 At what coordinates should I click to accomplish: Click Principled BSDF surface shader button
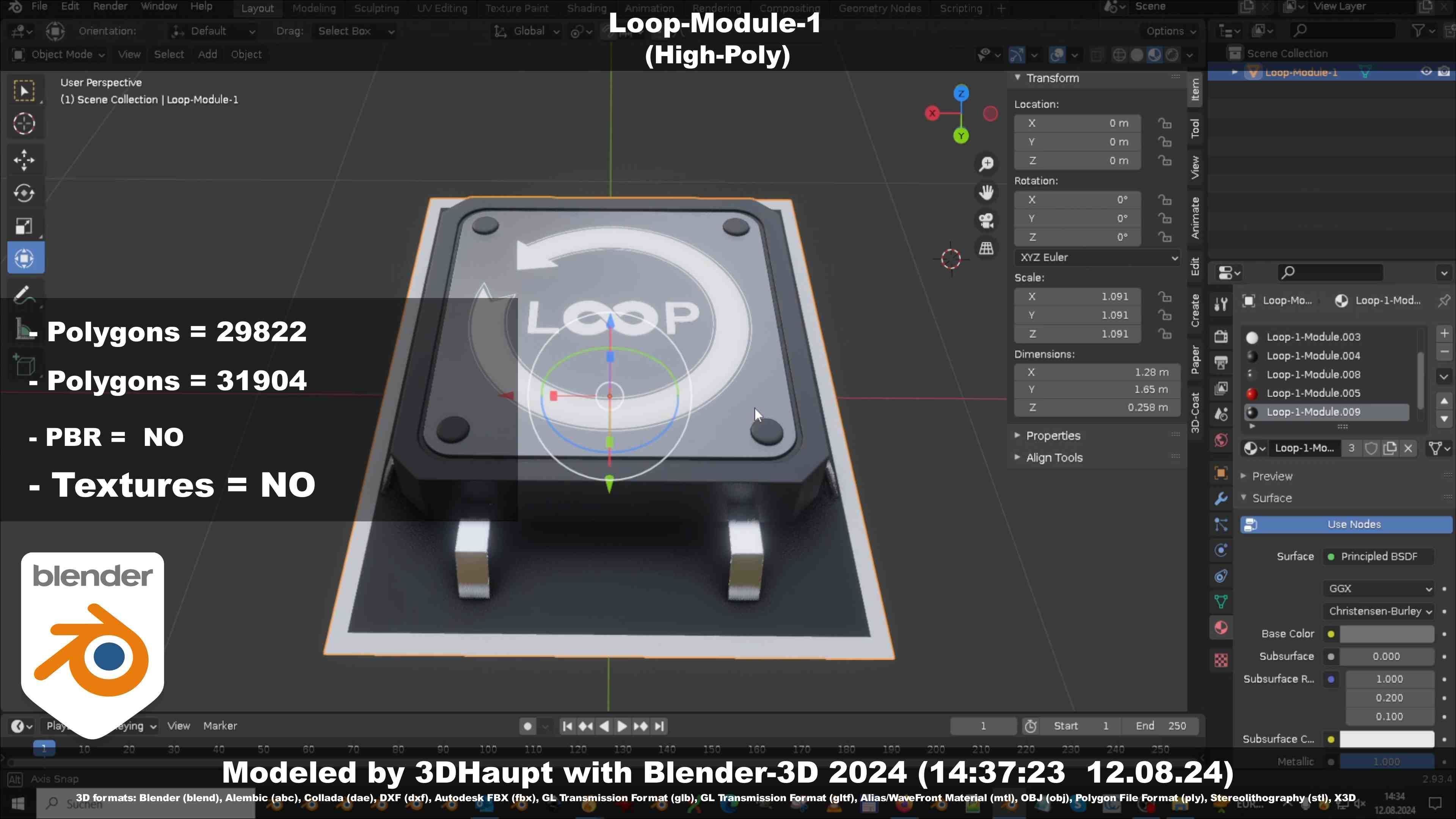(x=1379, y=557)
